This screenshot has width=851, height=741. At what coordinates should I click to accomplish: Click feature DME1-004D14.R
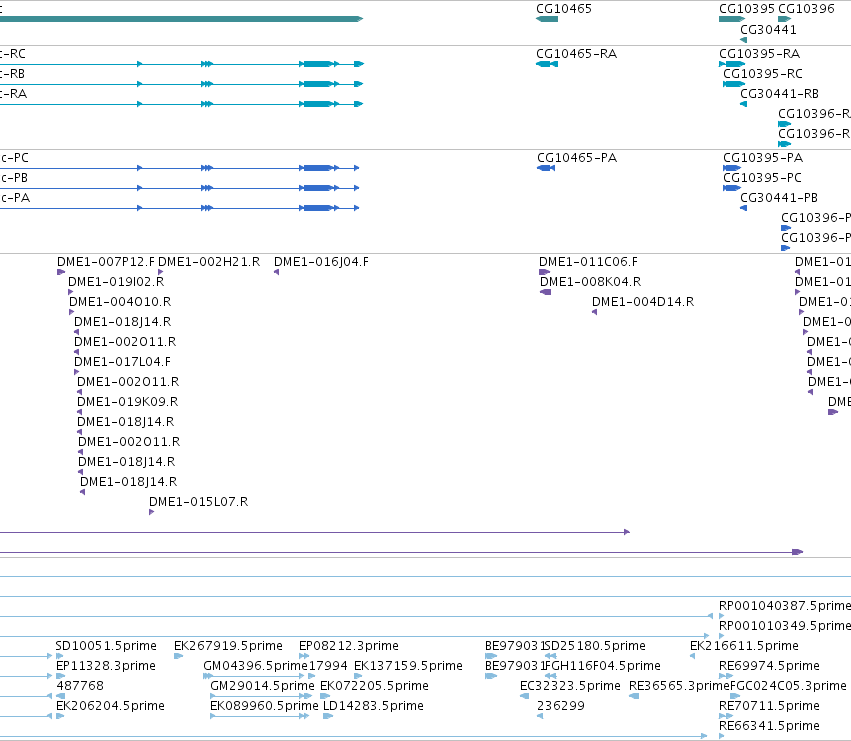coord(643,302)
